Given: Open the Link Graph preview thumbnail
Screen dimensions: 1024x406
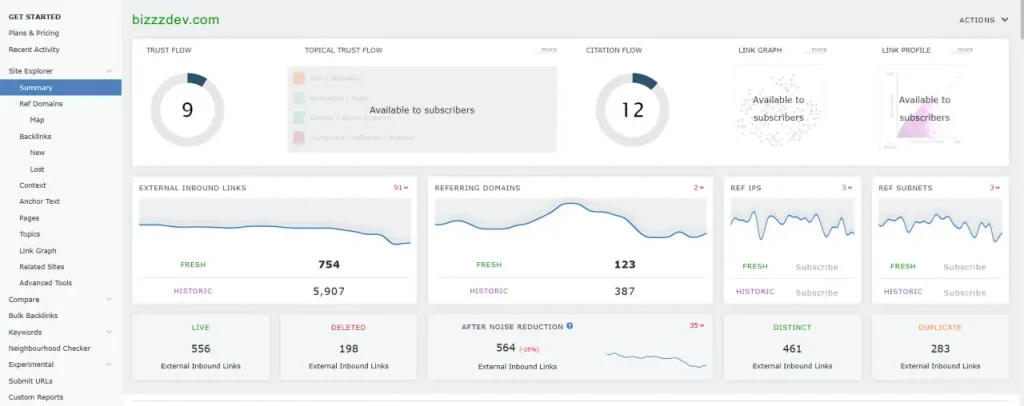Looking at the screenshot, I should pyautogui.click(x=778, y=108).
